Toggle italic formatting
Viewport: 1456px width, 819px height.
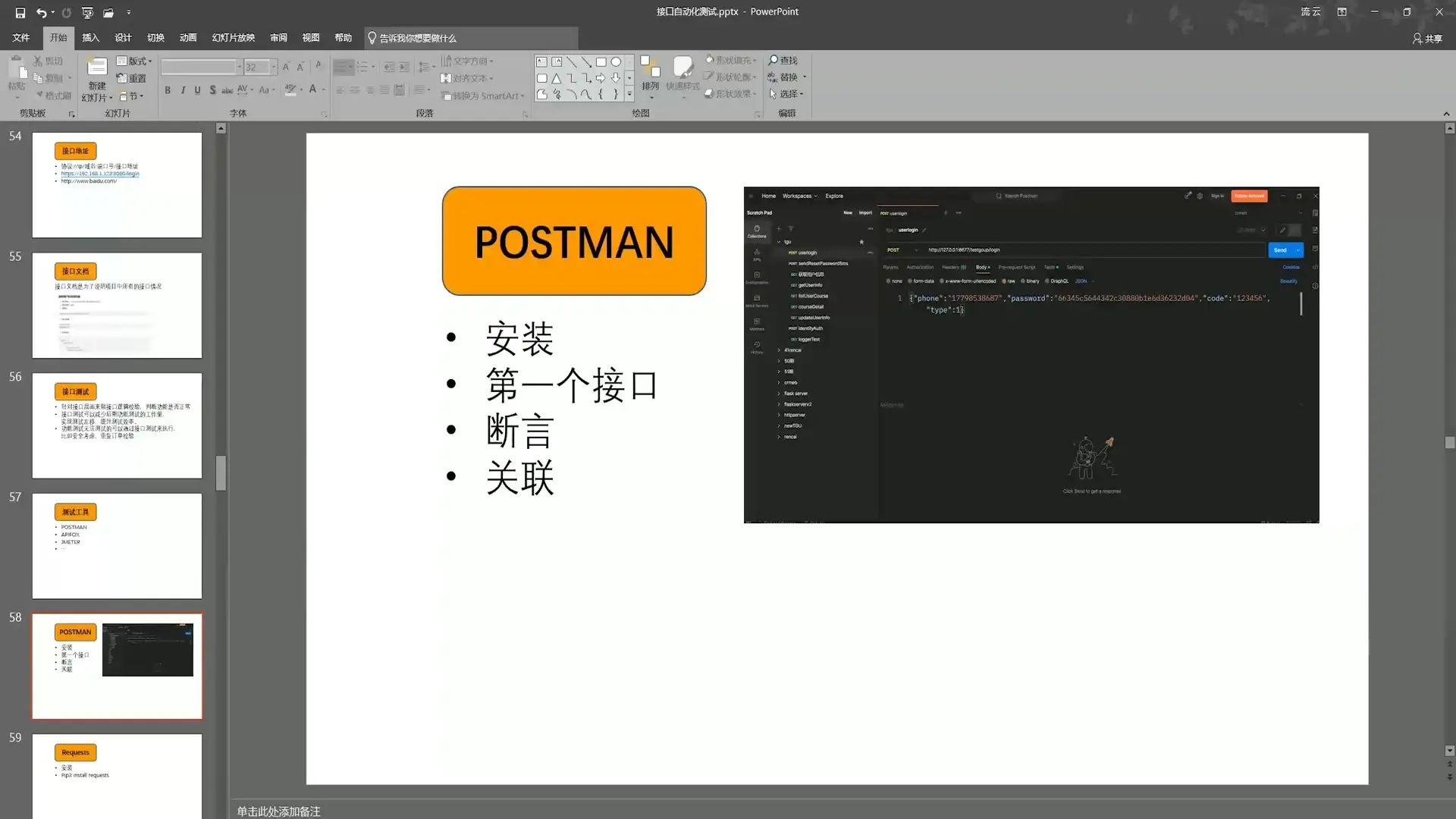(183, 89)
